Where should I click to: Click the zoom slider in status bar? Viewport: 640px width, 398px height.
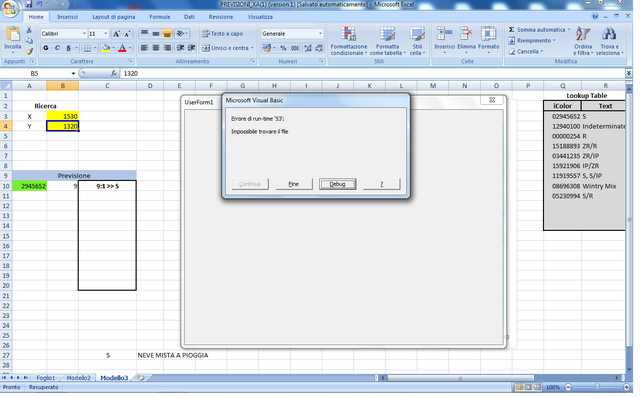pos(597,387)
